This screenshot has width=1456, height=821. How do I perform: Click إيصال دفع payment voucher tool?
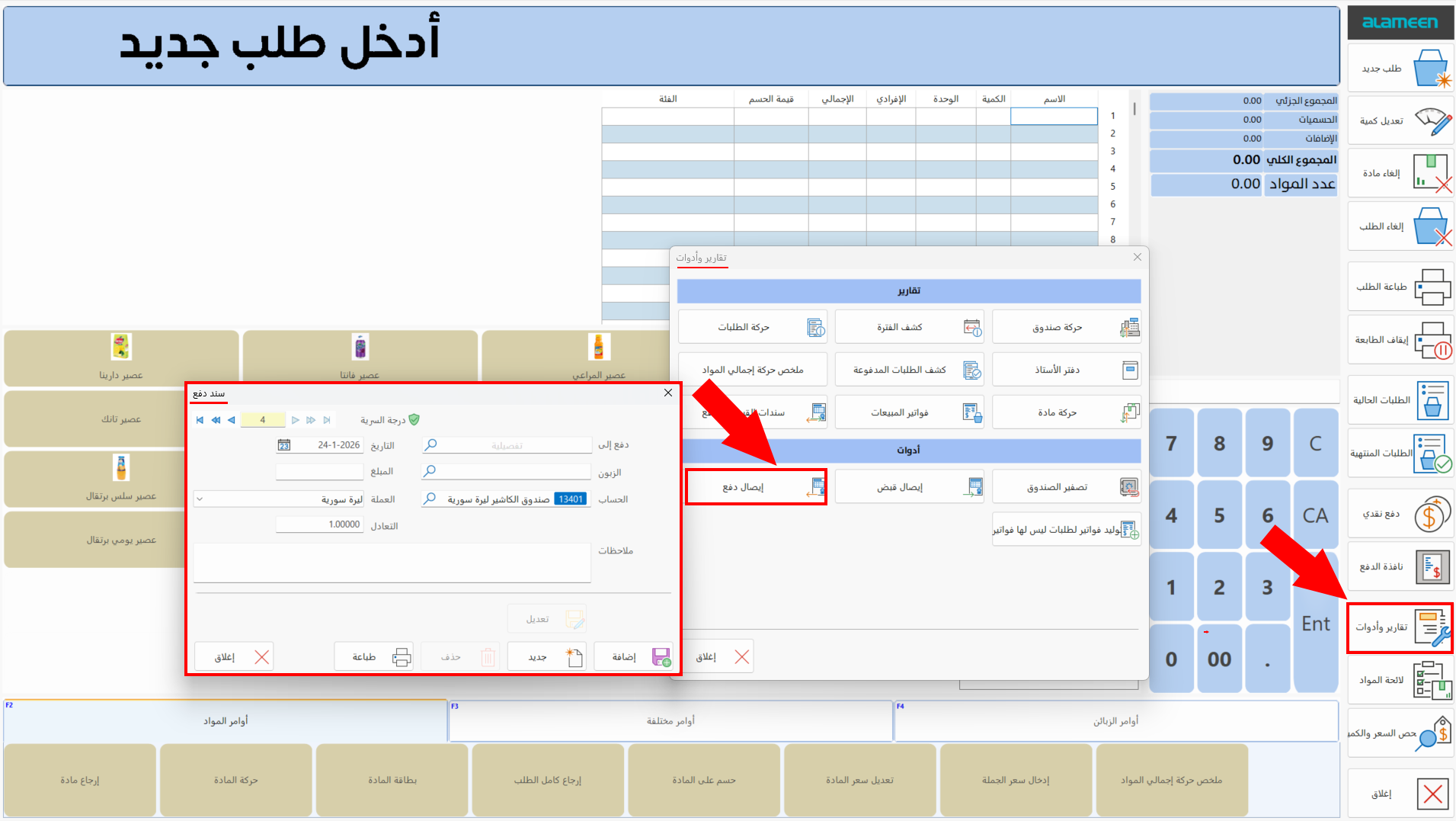756,487
